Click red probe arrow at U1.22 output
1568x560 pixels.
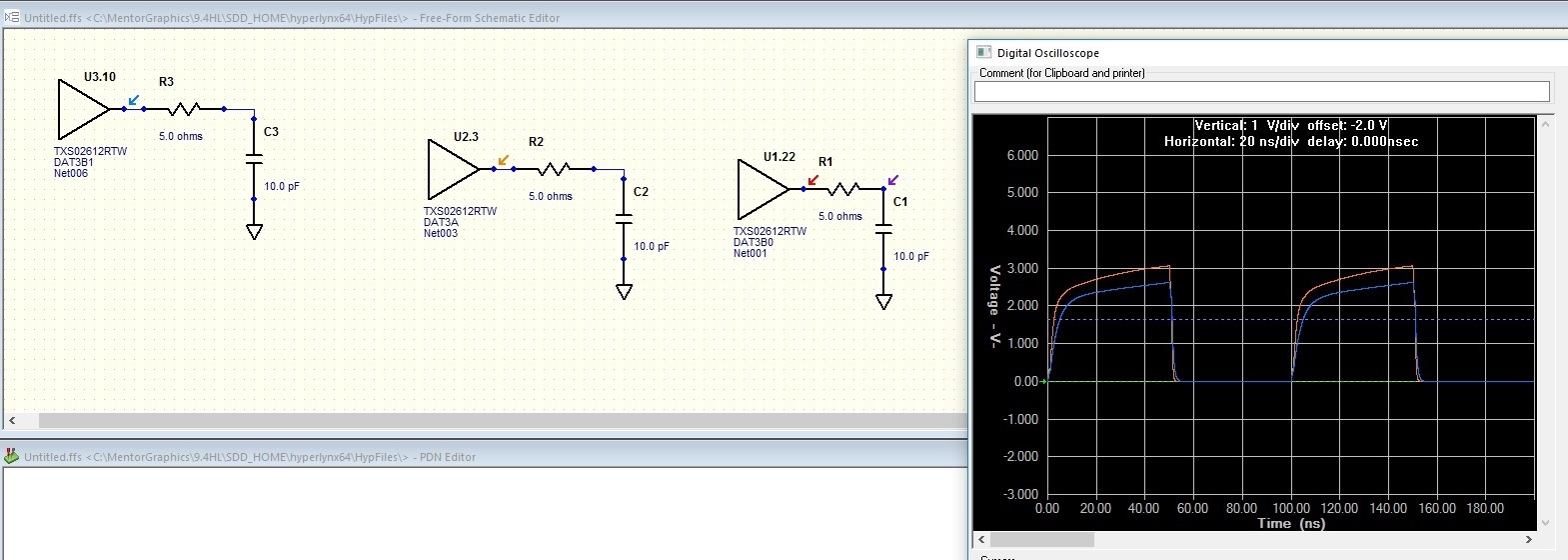pyautogui.click(x=812, y=180)
